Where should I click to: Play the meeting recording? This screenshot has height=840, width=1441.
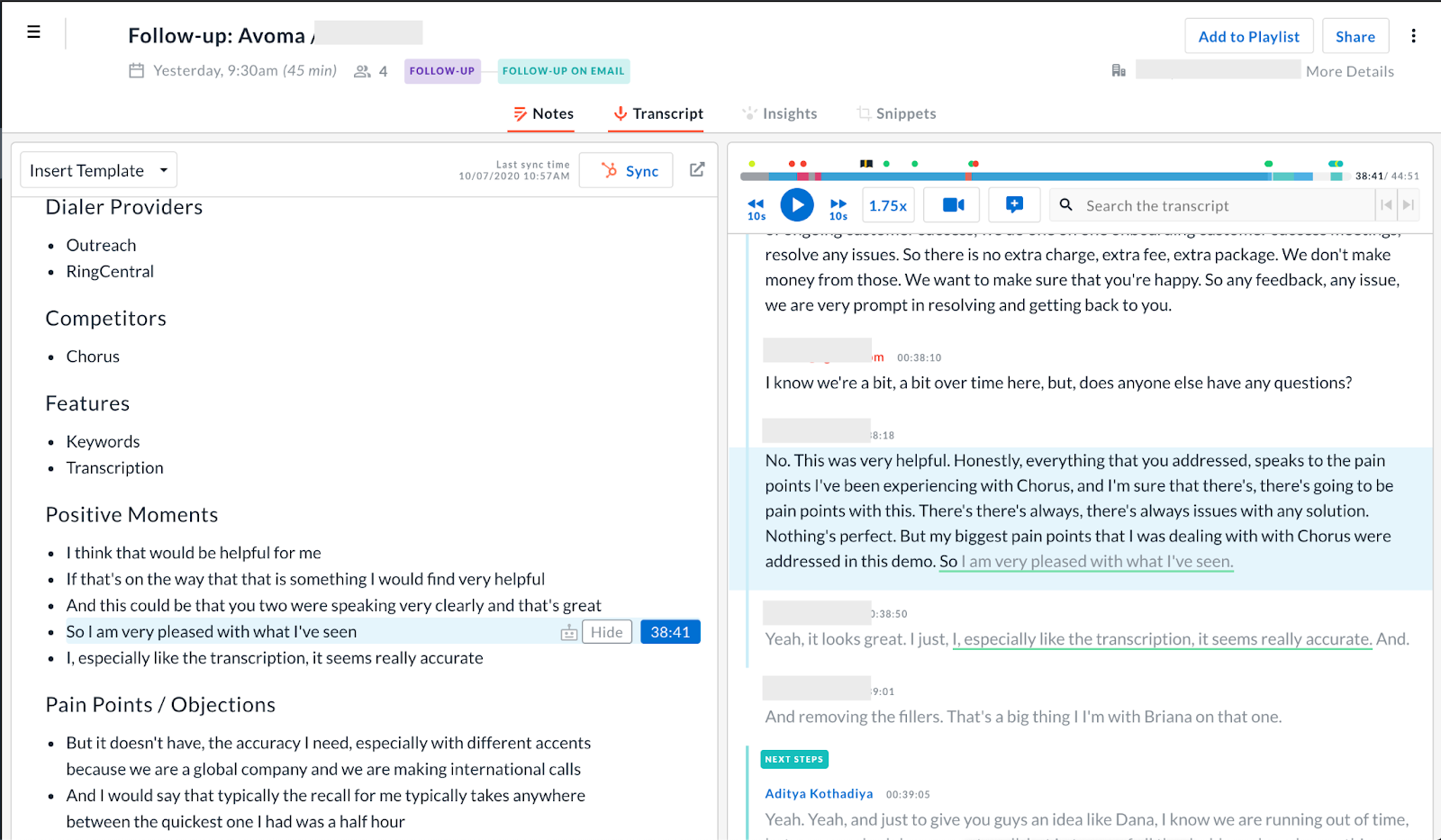coord(797,205)
